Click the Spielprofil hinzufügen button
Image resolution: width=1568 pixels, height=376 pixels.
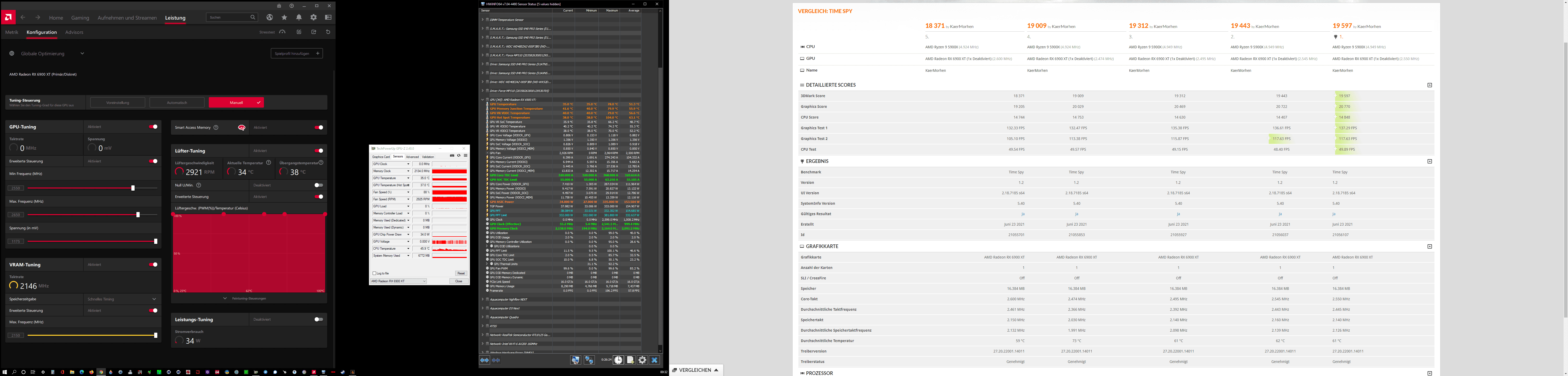tap(296, 54)
